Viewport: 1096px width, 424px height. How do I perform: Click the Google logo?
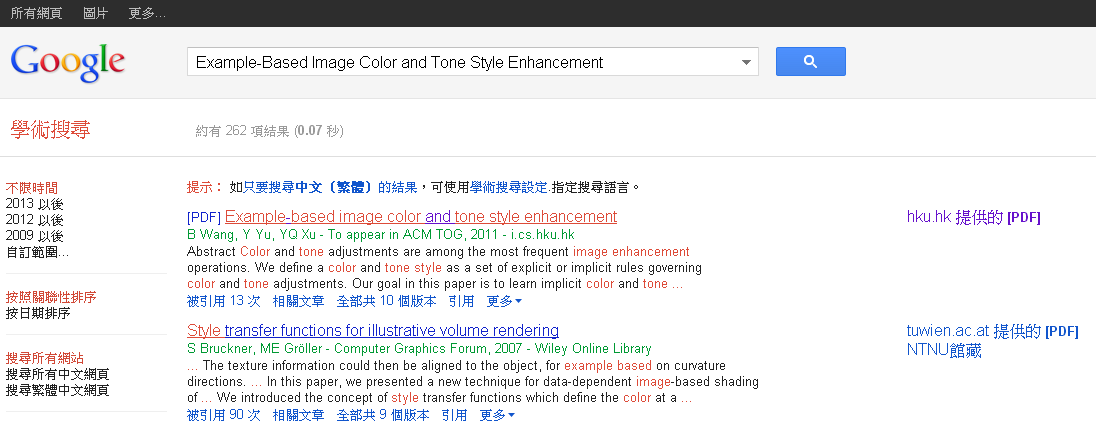pos(68,62)
